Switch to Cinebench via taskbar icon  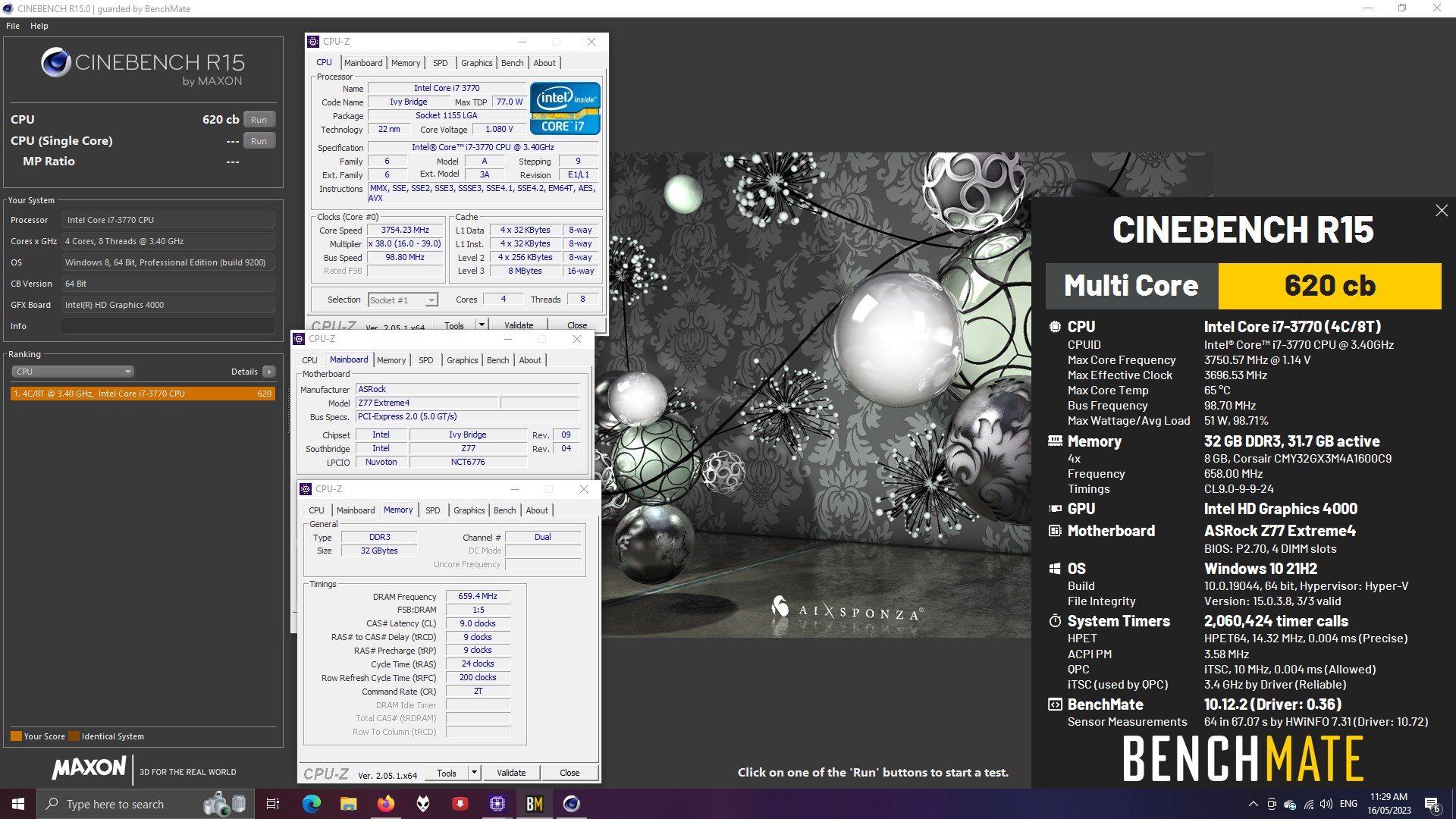point(572,804)
